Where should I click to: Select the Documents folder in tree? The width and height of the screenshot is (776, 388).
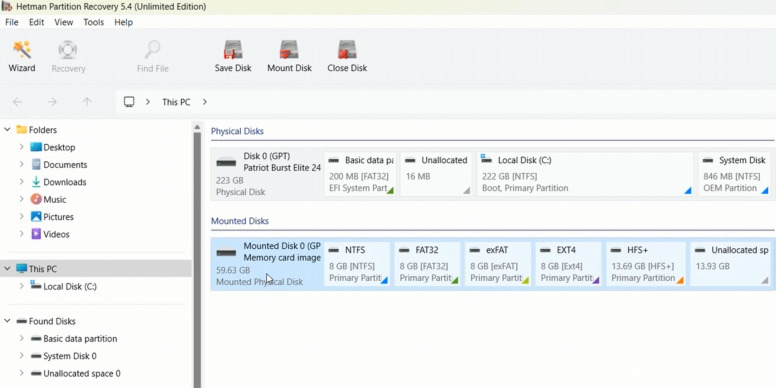tap(59, 165)
